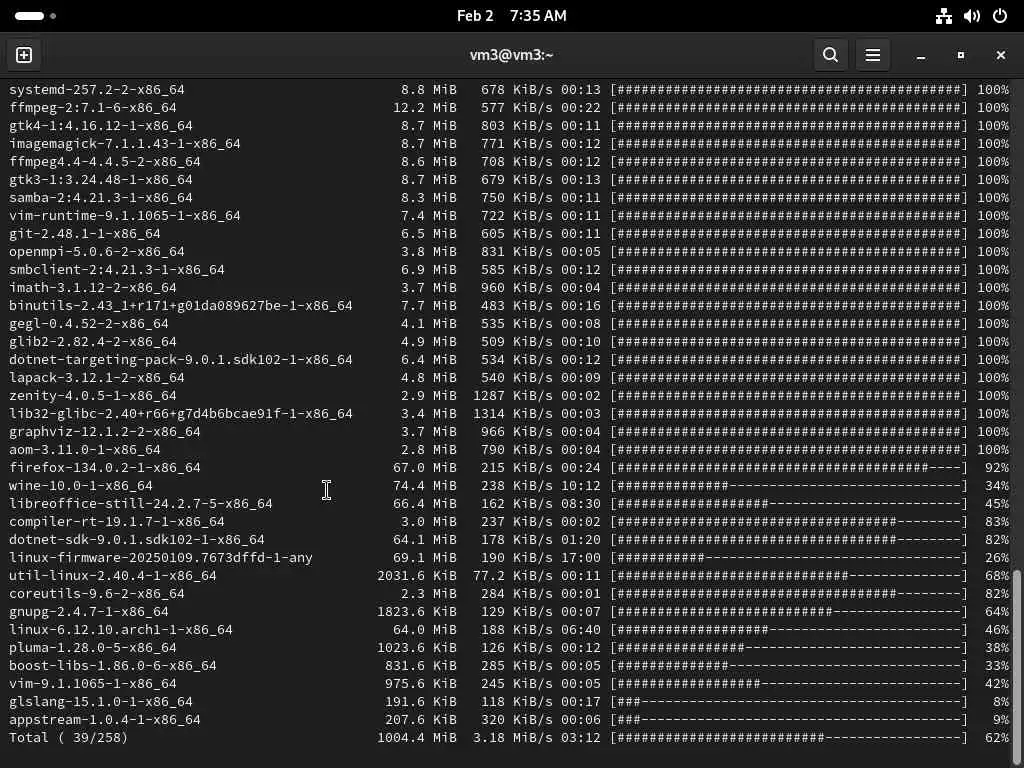Click the firefox progress bar at 92%

[x=789, y=468]
